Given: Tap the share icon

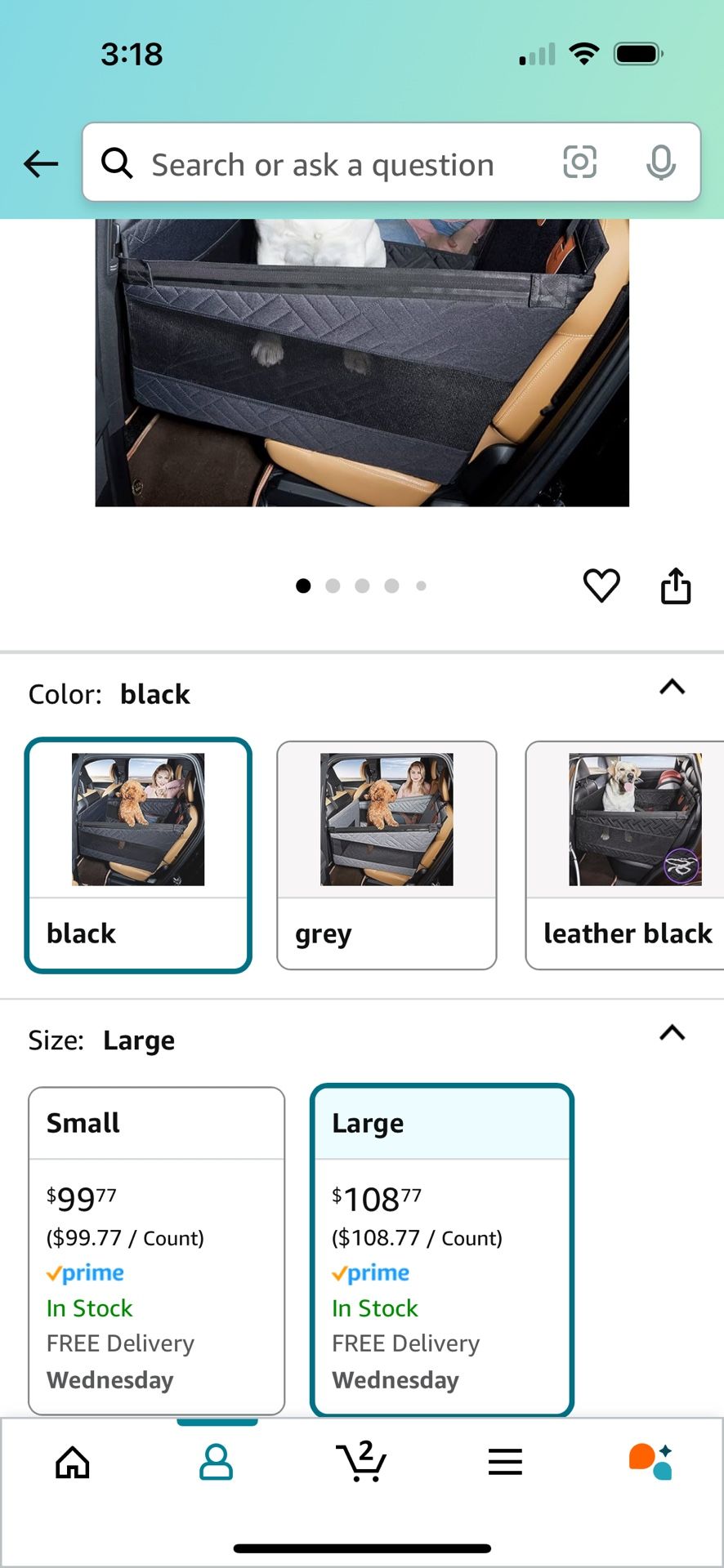Looking at the screenshot, I should (676, 586).
